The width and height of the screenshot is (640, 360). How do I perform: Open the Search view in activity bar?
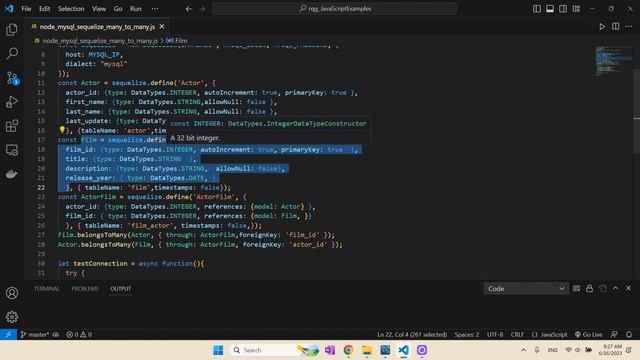coord(12,53)
